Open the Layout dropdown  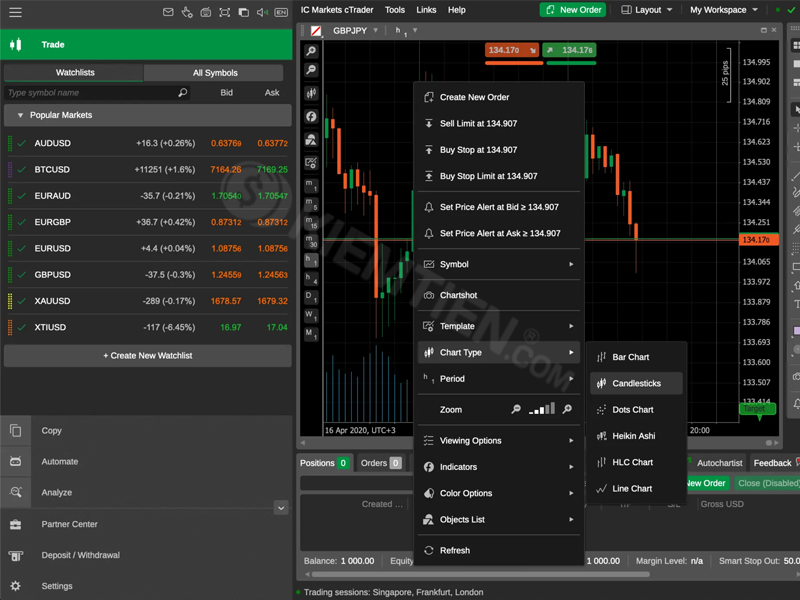(x=646, y=10)
